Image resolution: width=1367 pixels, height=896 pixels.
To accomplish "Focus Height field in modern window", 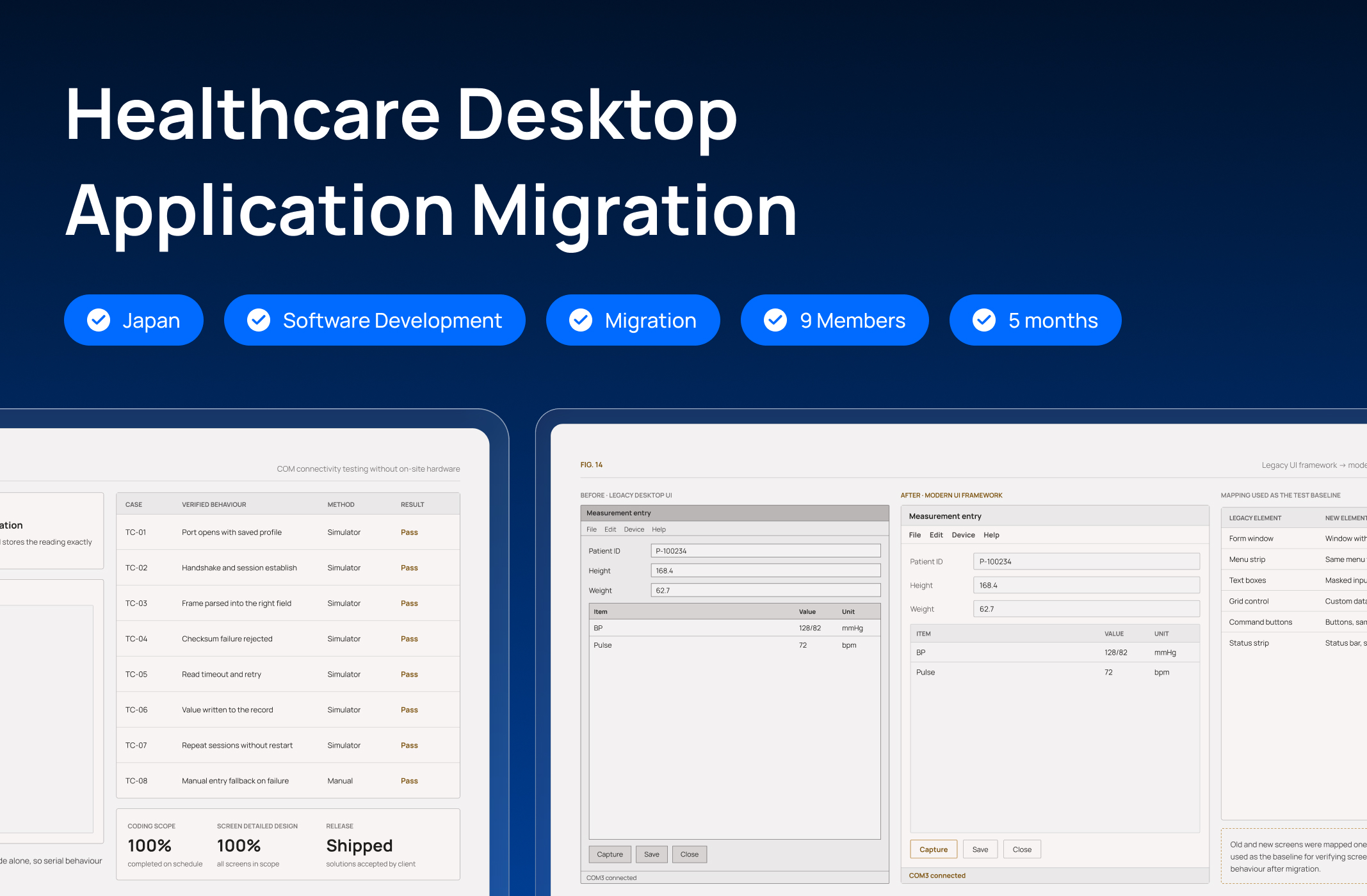I will tap(1087, 585).
